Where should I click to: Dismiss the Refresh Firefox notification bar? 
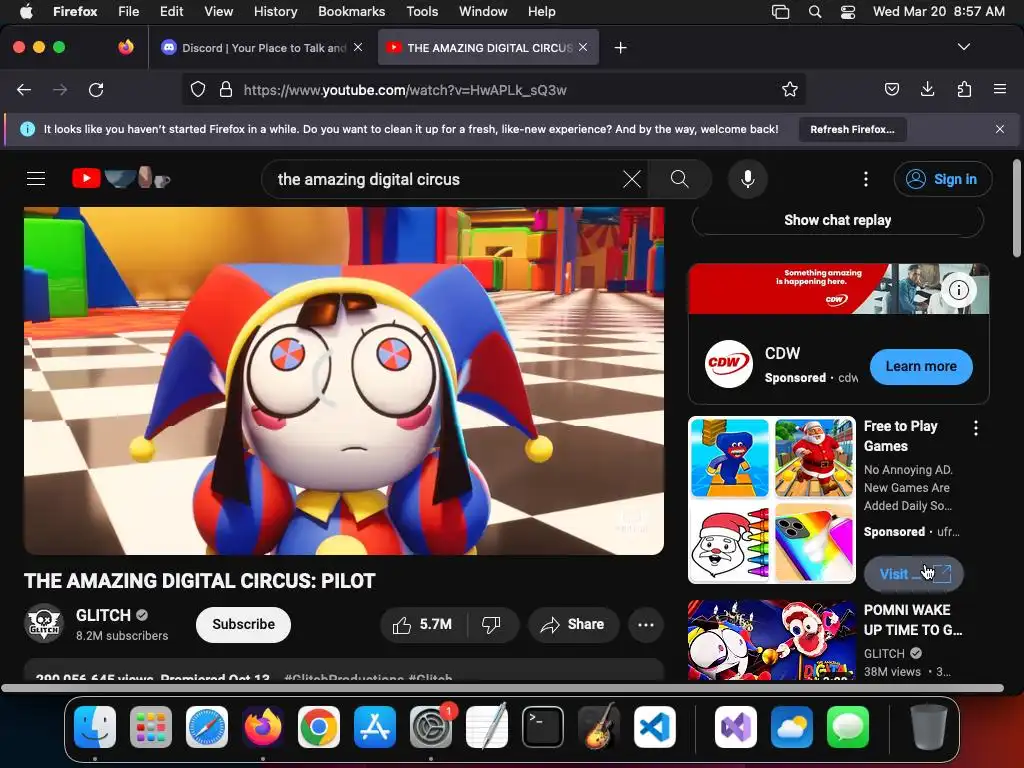1000,129
